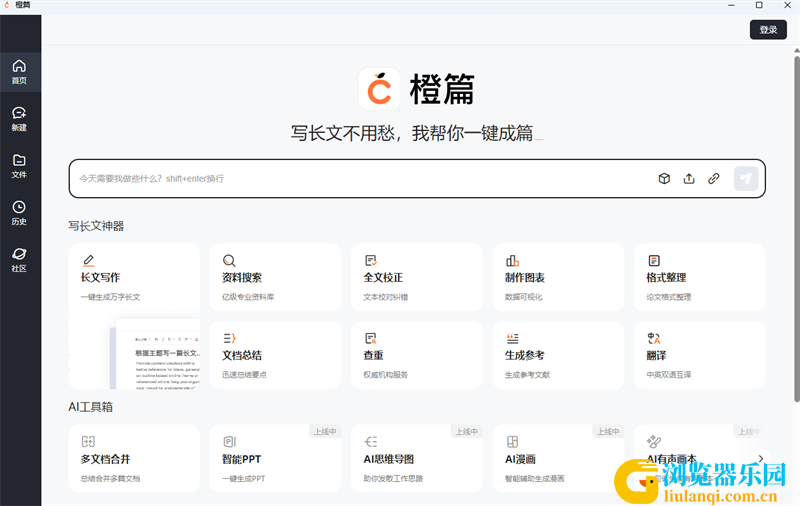Image resolution: width=800 pixels, height=506 pixels.
Task: Click the AI漫画 card title
Action: pos(520,459)
